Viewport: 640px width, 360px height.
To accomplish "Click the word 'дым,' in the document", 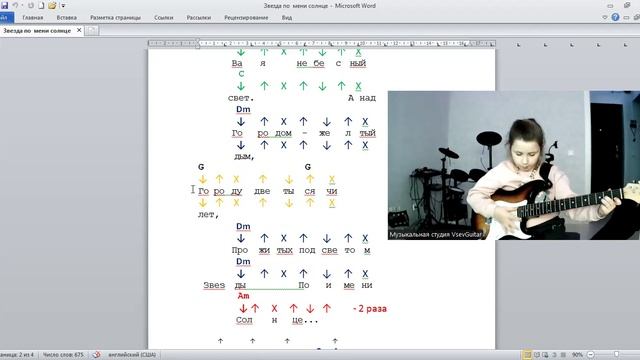I will (244, 156).
